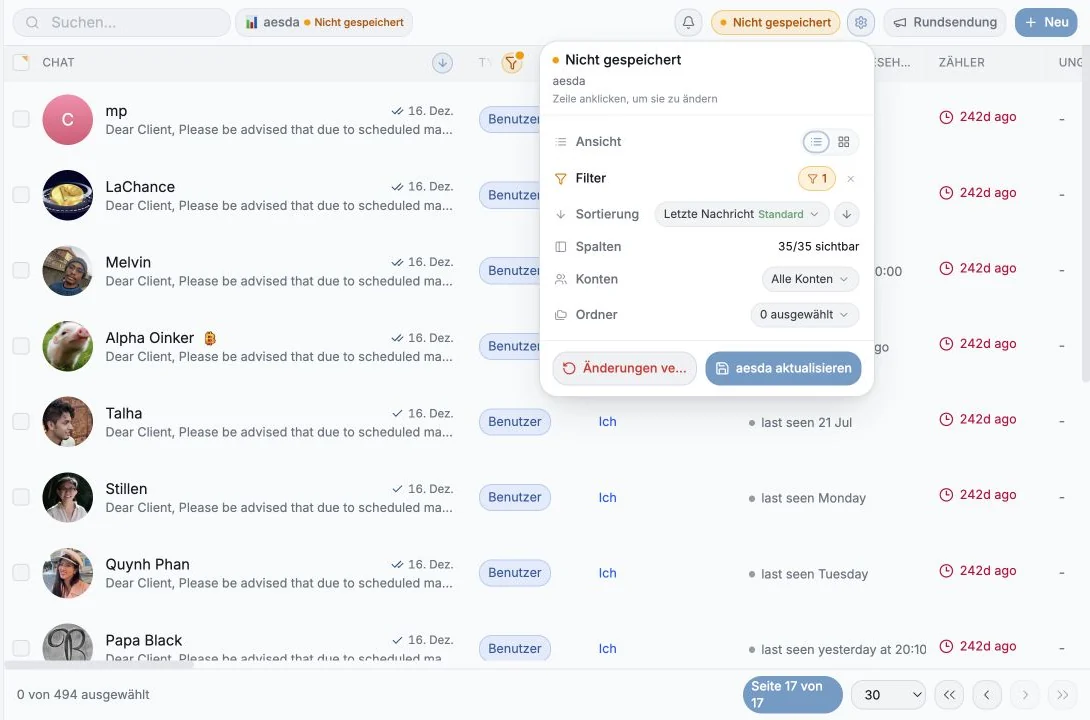Click the last page double arrow
The image size is (1090, 720).
pyautogui.click(x=1062, y=694)
